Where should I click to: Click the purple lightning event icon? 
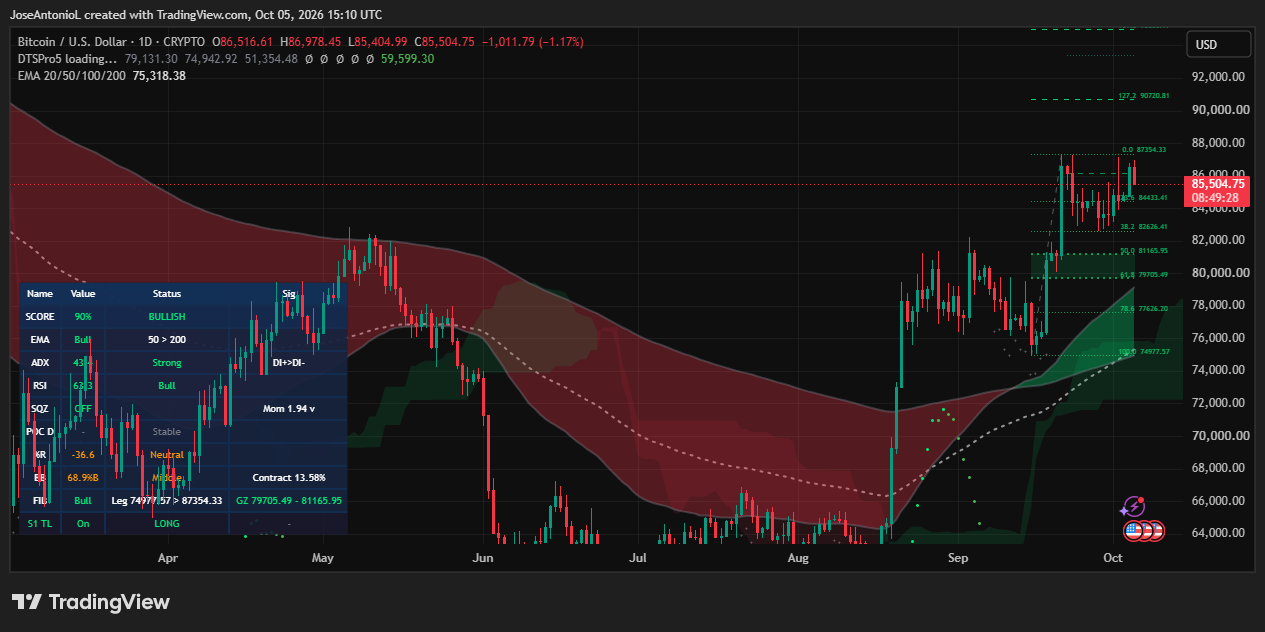[x=1132, y=507]
